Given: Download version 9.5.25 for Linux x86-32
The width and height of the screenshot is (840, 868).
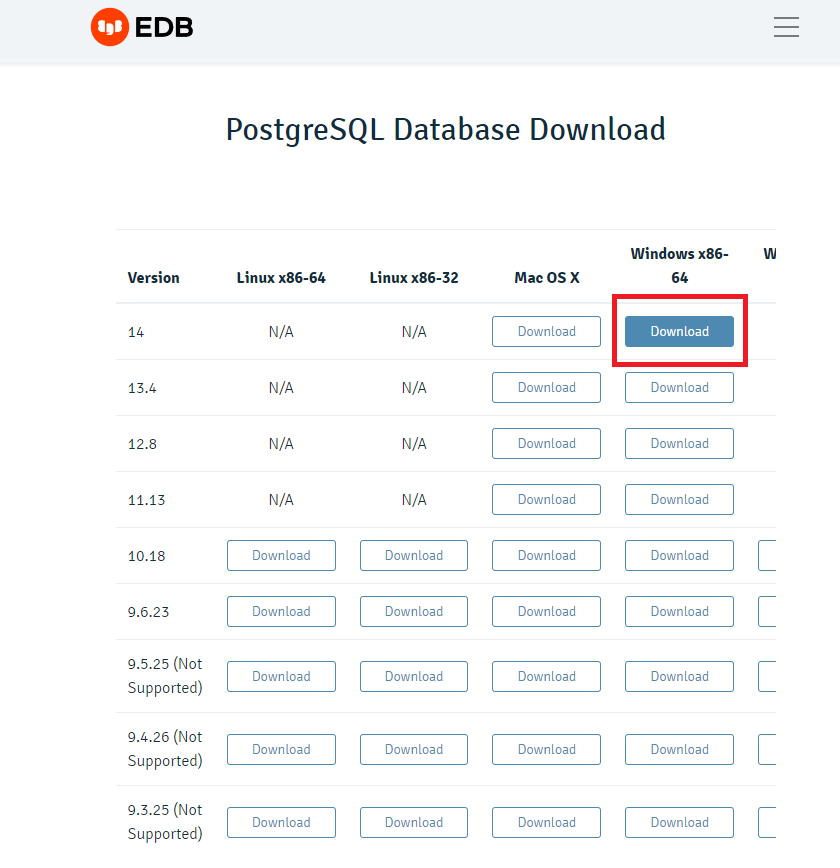Looking at the screenshot, I should [x=414, y=676].
